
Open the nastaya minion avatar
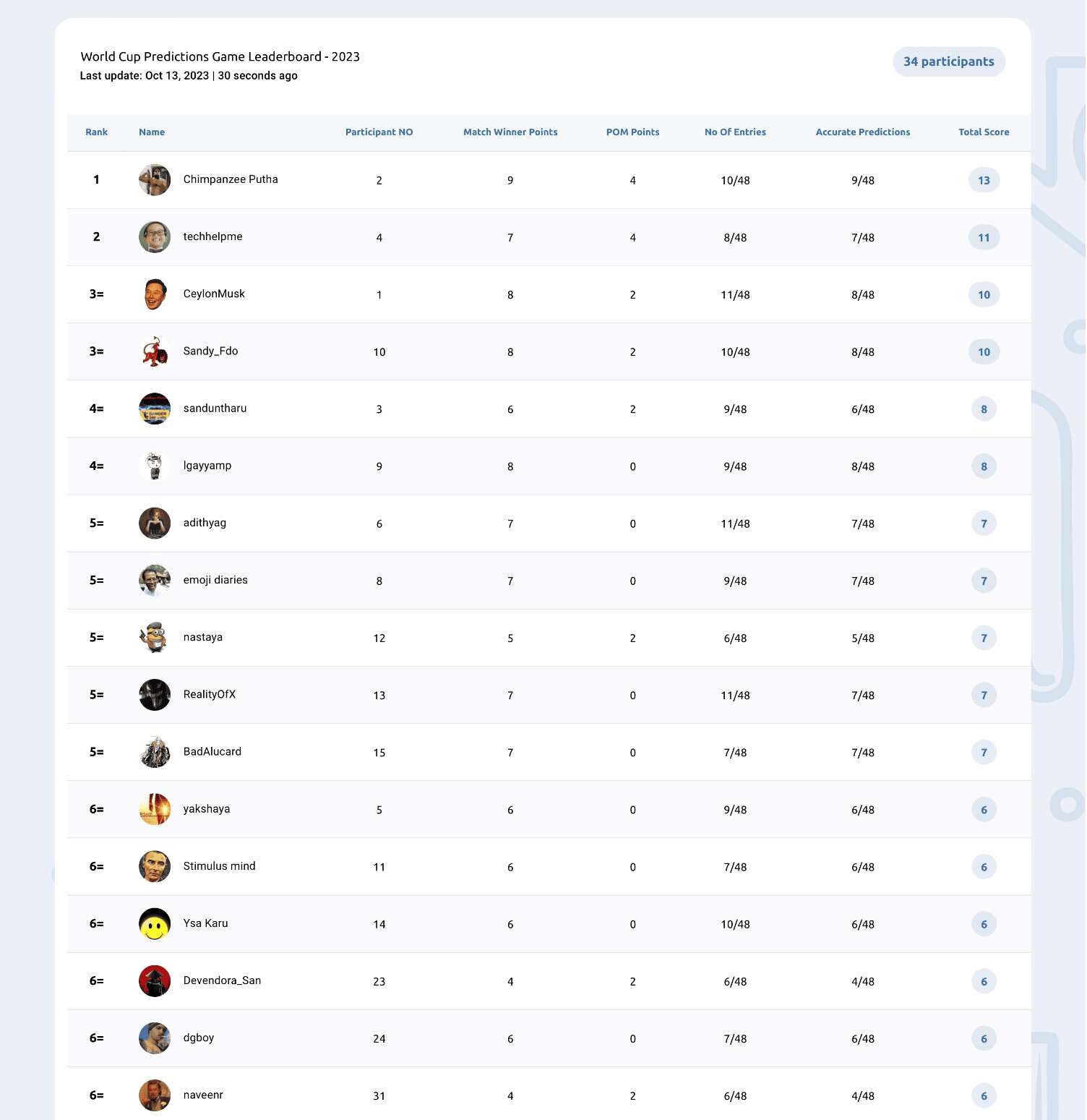155,638
